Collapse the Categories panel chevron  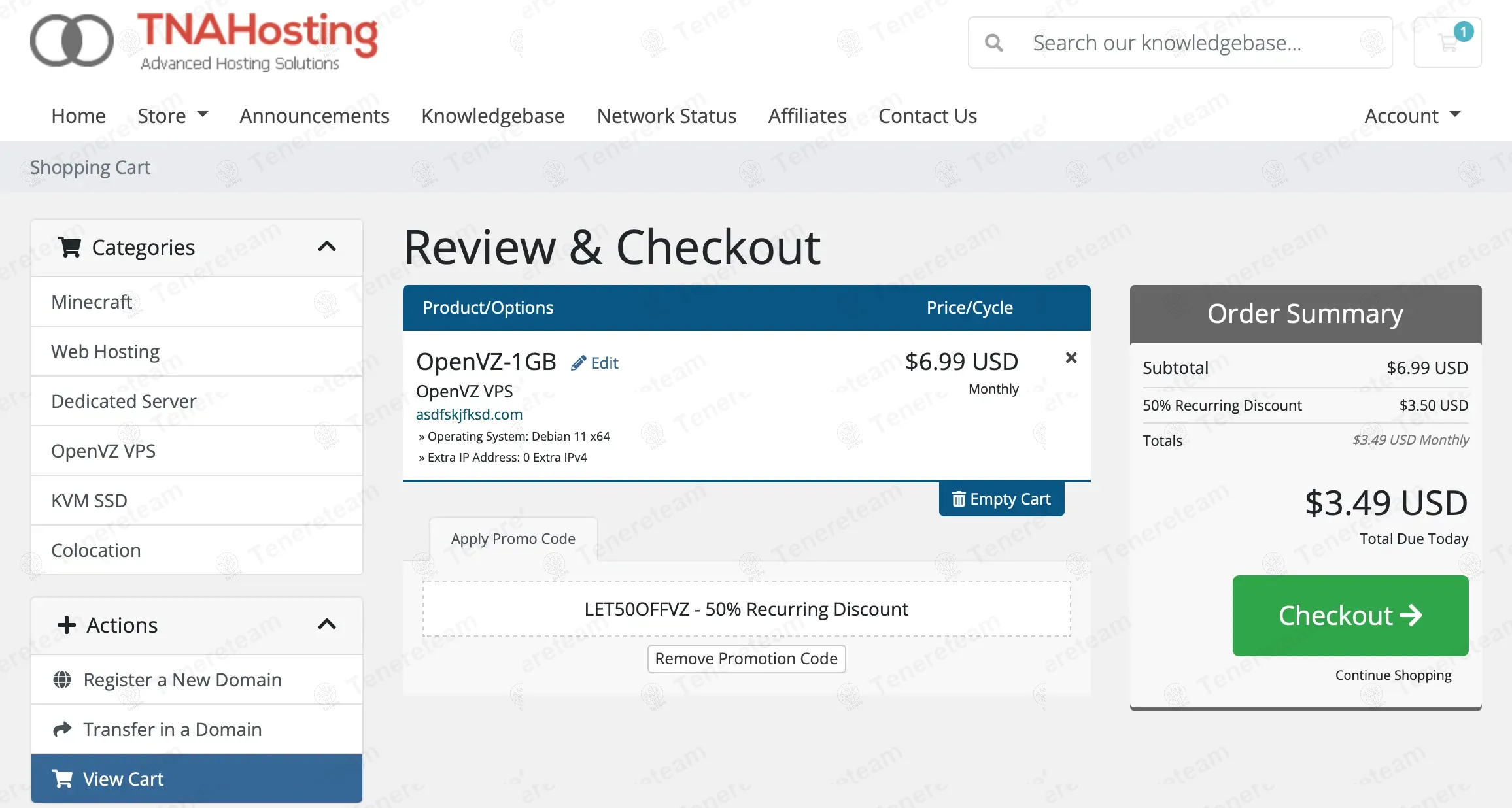(327, 247)
